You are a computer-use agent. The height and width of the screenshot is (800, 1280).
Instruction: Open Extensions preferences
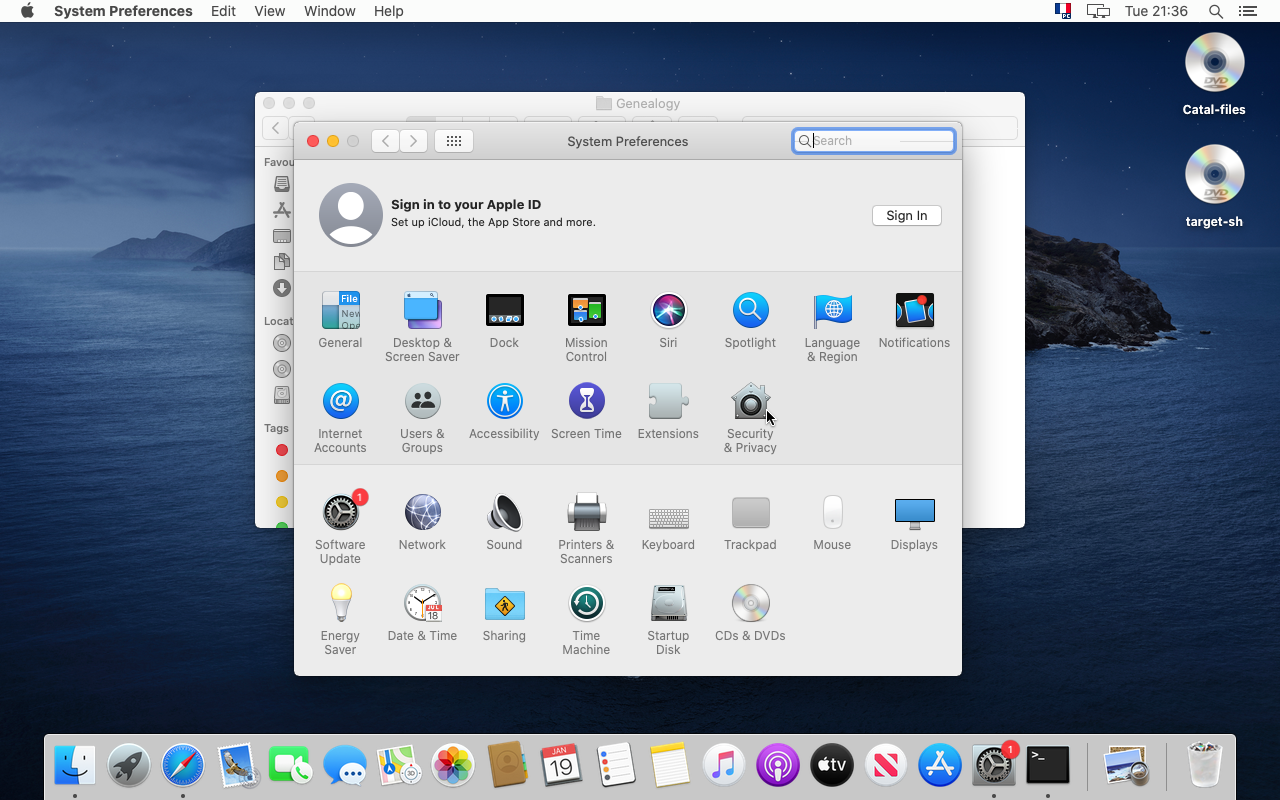668,411
